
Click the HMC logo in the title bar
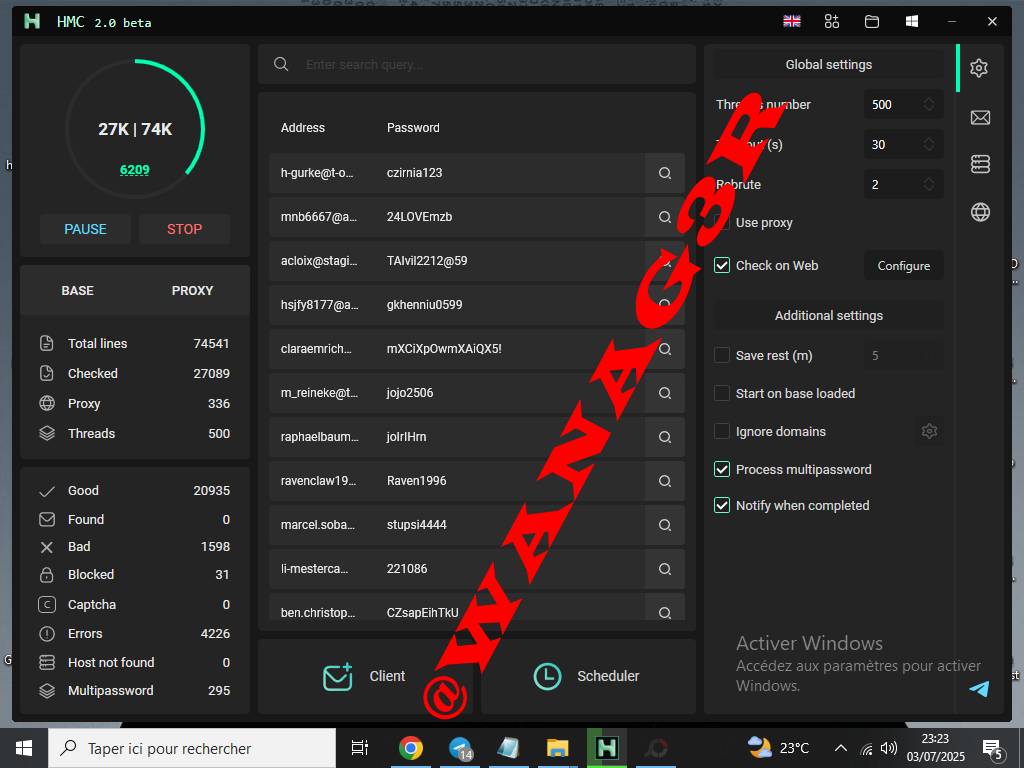32,22
